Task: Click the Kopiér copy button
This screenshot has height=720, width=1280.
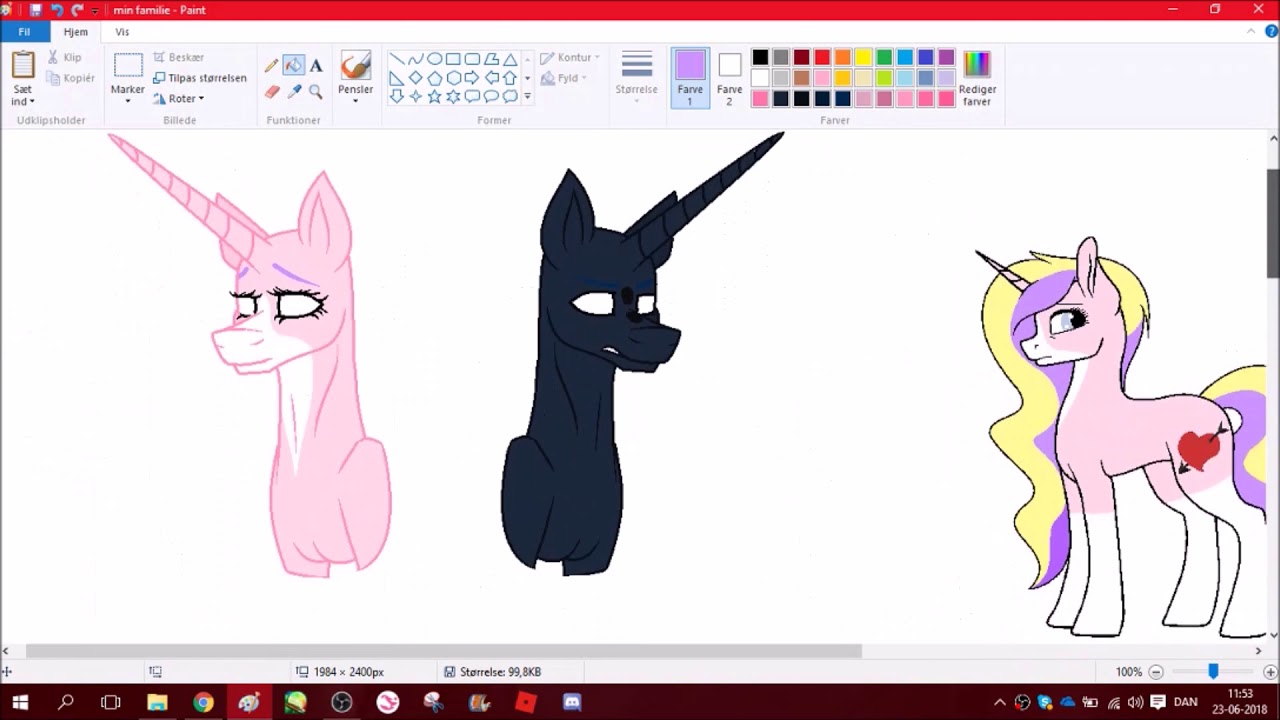Action: (x=70, y=78)
